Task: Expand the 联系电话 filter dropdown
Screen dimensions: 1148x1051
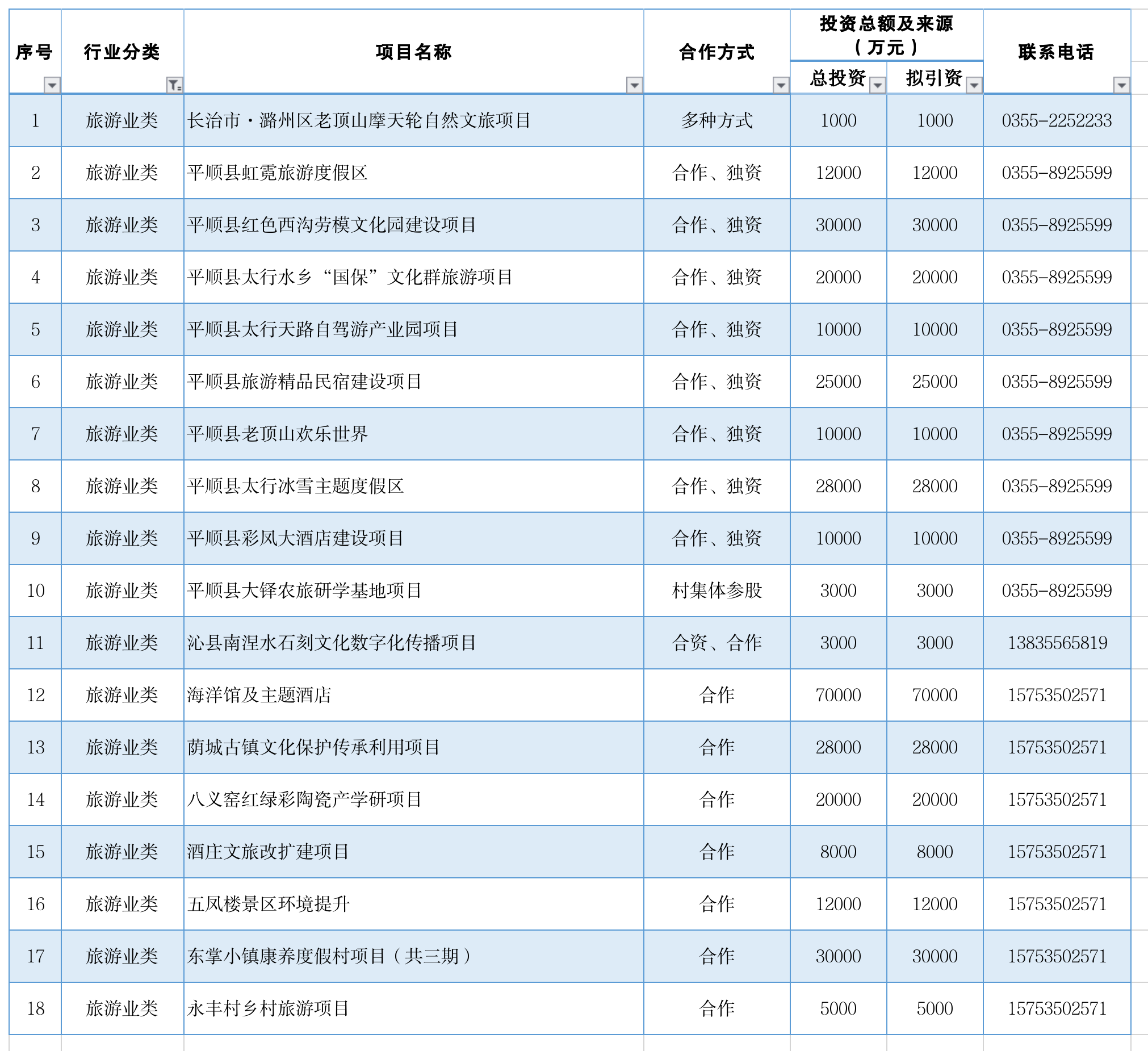Action: point(1121,85)
